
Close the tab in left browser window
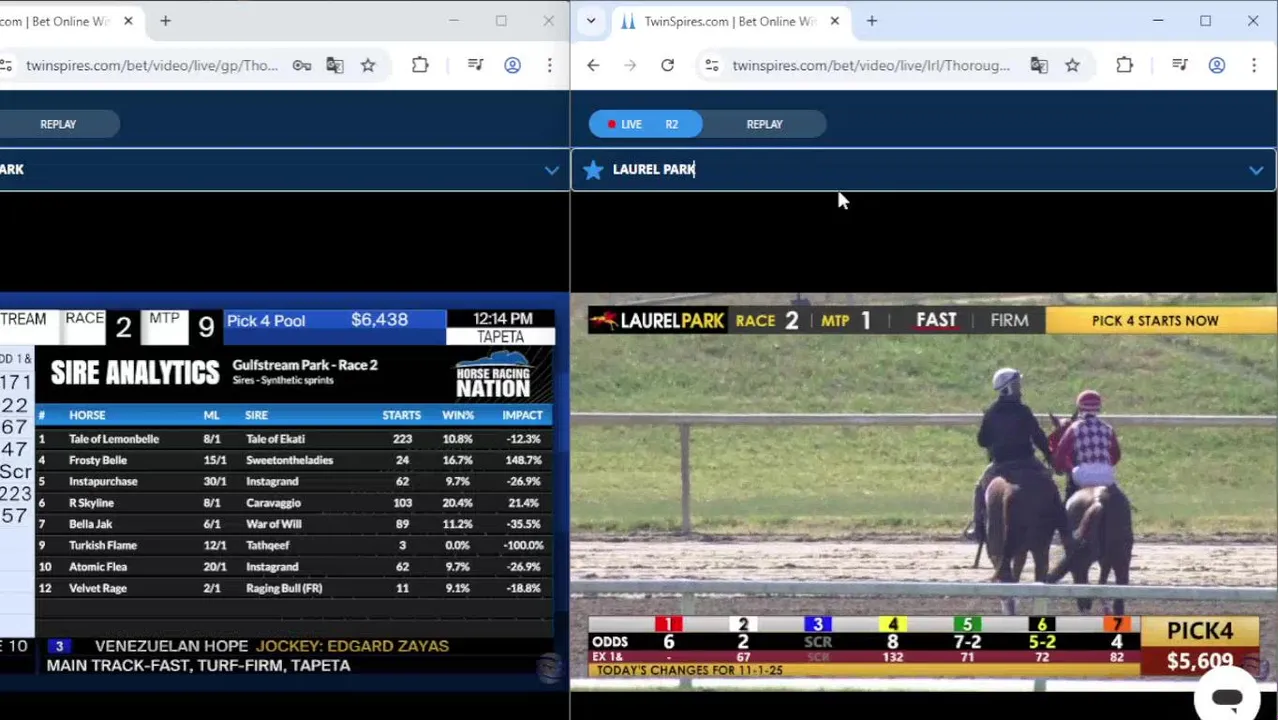(128, 20)
